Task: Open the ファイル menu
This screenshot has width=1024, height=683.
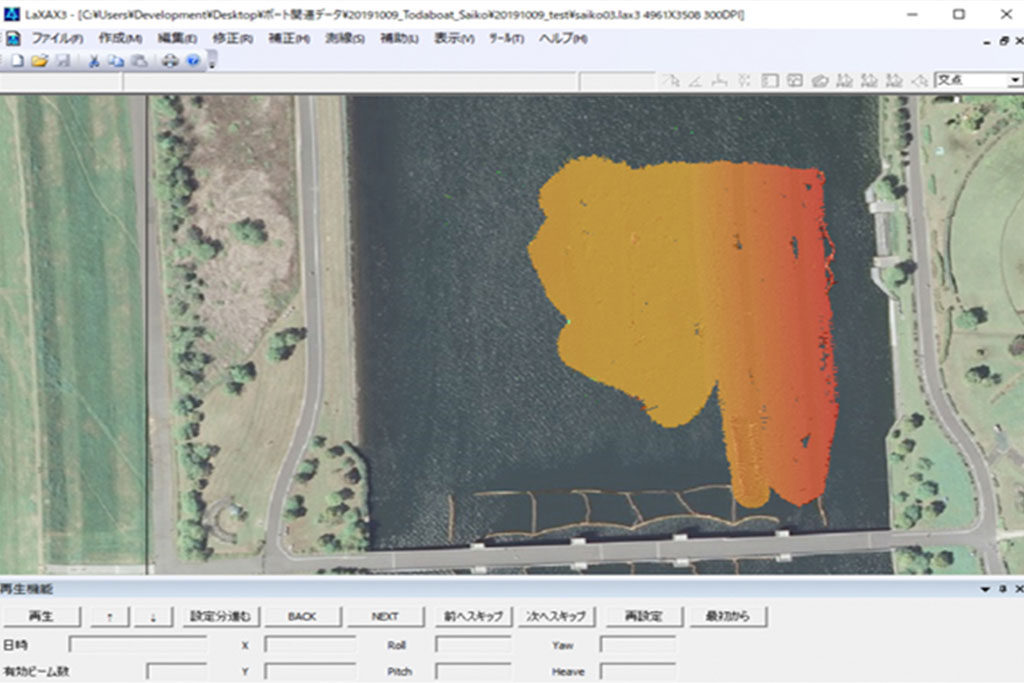Action: click(56, 38)
